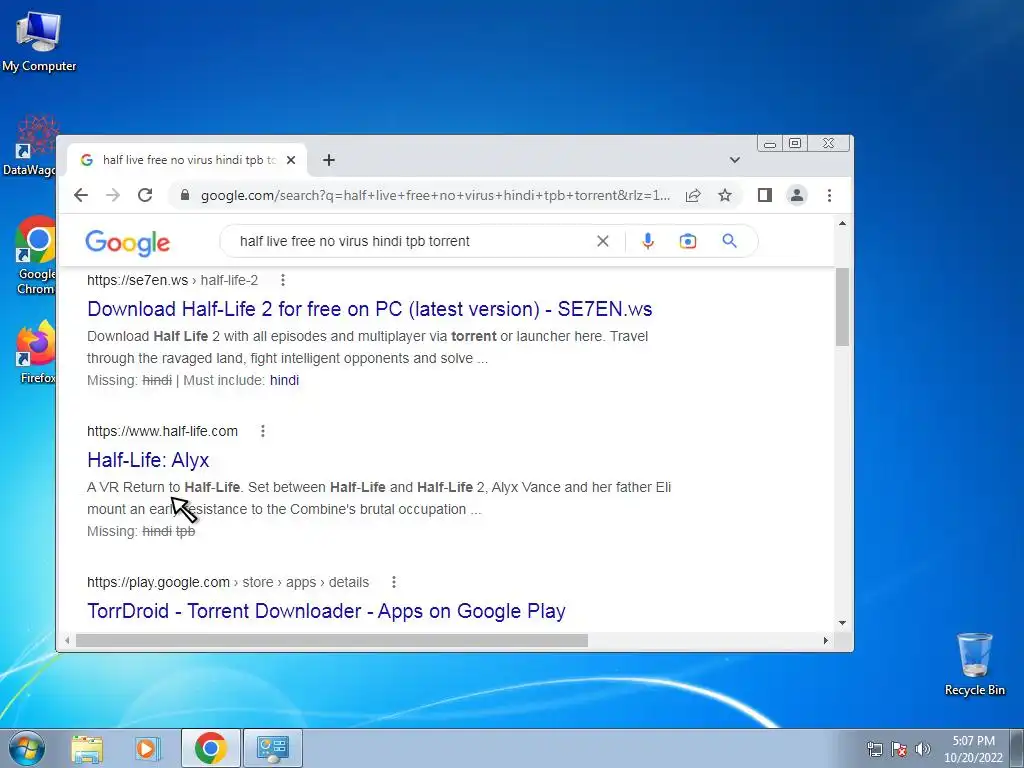This screenshot has height=768, width=1024.
Task: Select the half live search tab
Action: tap(189, 160)
